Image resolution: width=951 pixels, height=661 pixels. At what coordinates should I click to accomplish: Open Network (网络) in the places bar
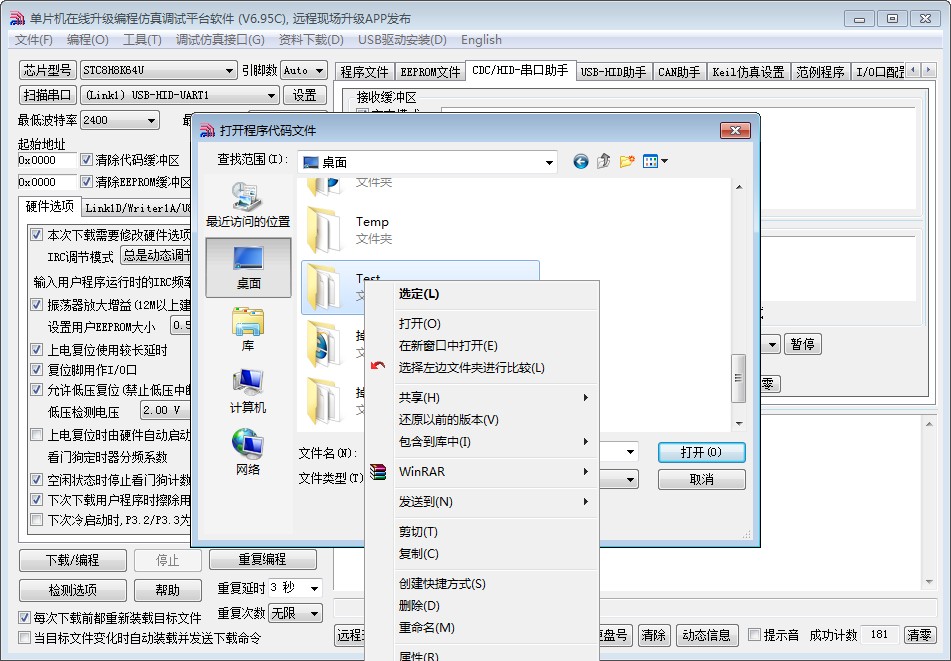(x=247, y=452)
